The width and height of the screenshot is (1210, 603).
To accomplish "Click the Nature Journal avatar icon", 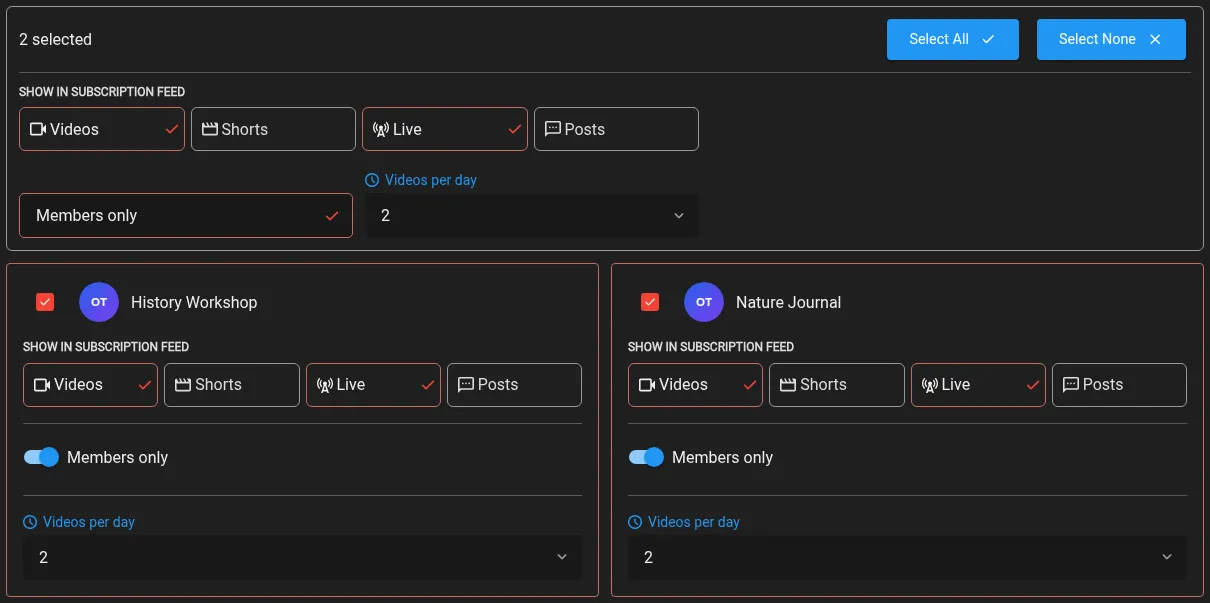I will coord(704,302).
